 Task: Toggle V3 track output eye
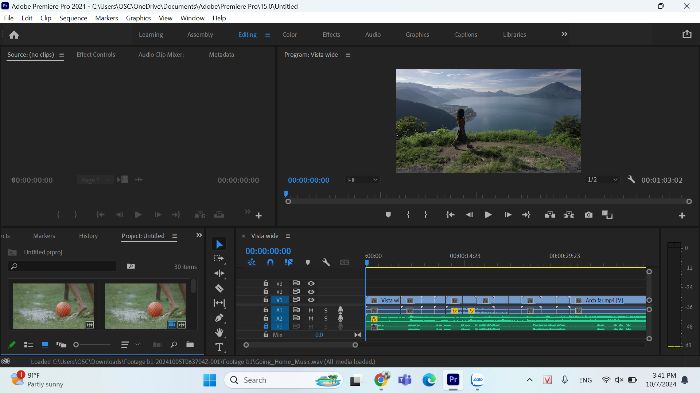pyautogui.click(x=311, y=283)
